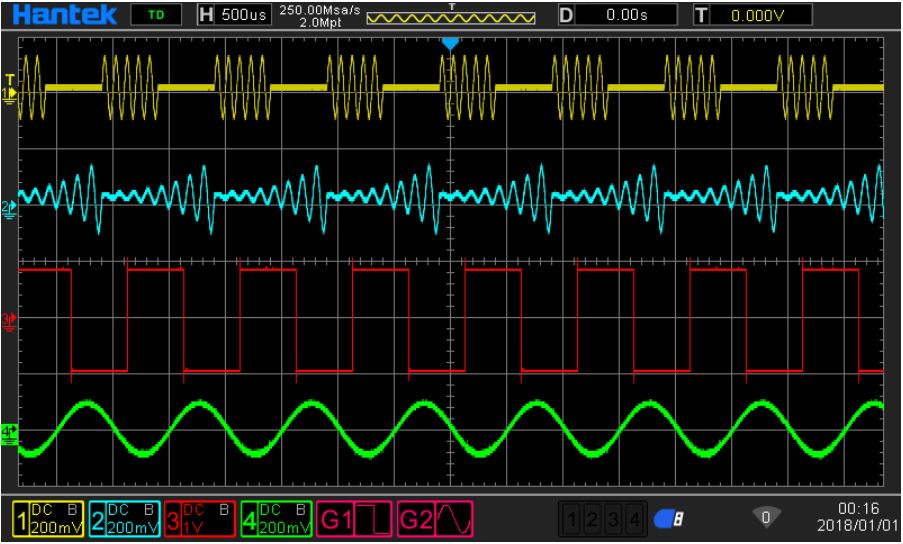The image size is (903, 544).
Task: Click the G1 square waveform icon
Action: pyautogui.click(x=373, y=519)
